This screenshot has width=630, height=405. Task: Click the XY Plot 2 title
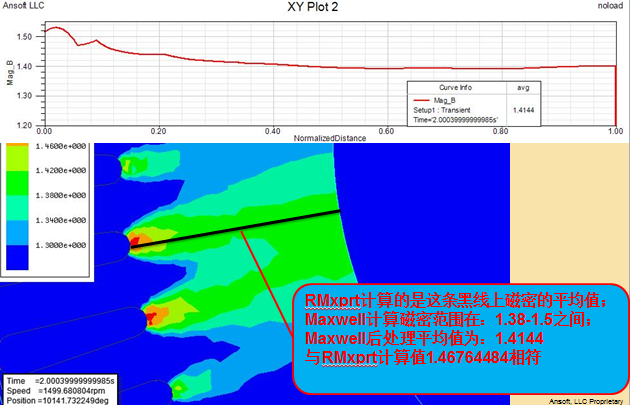pos(313,7)
